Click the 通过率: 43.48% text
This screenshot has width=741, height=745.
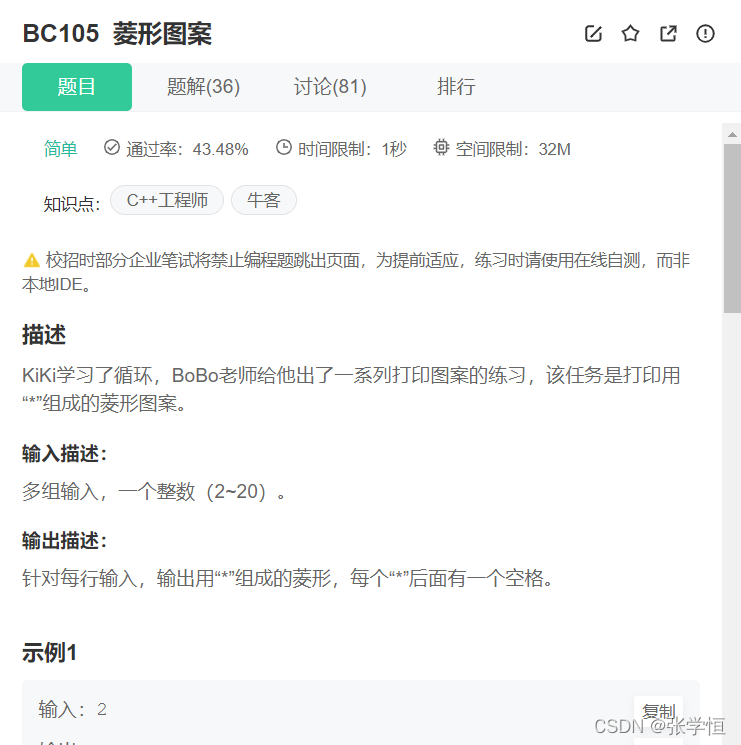tap(187, 149)
